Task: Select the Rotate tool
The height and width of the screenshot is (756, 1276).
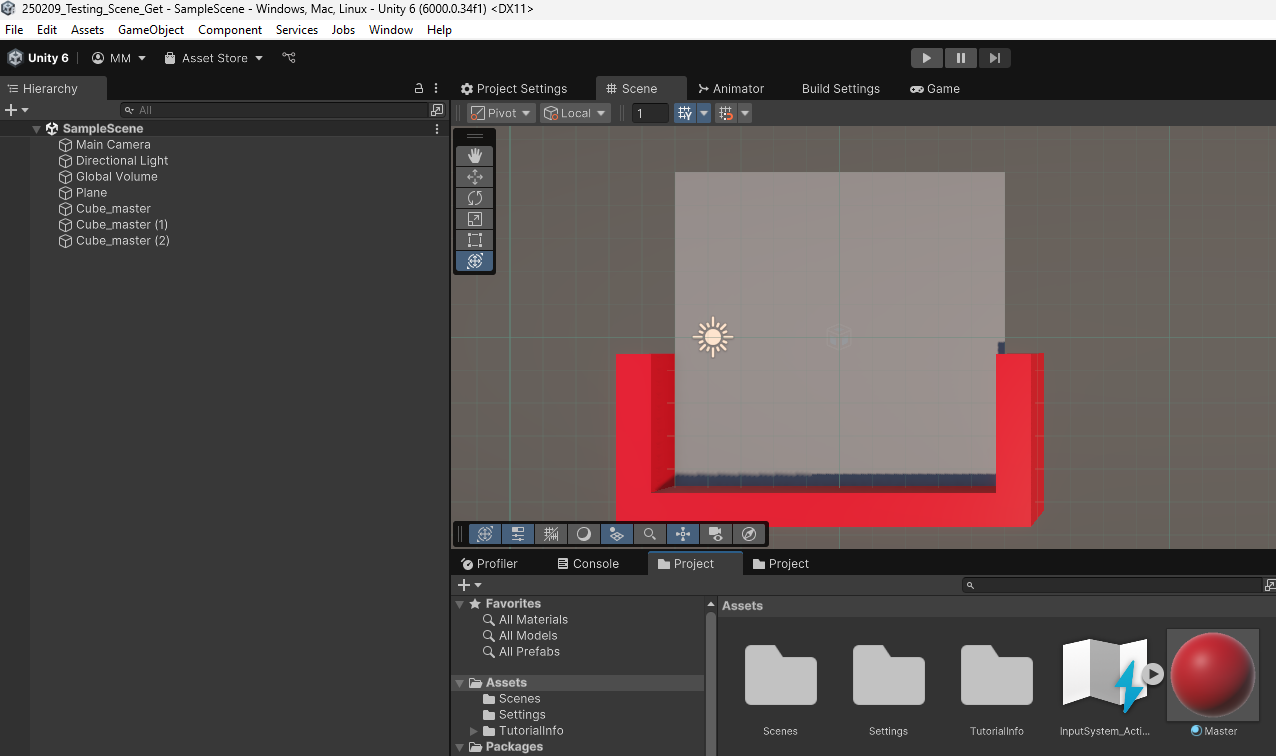Action: (475, 198)
